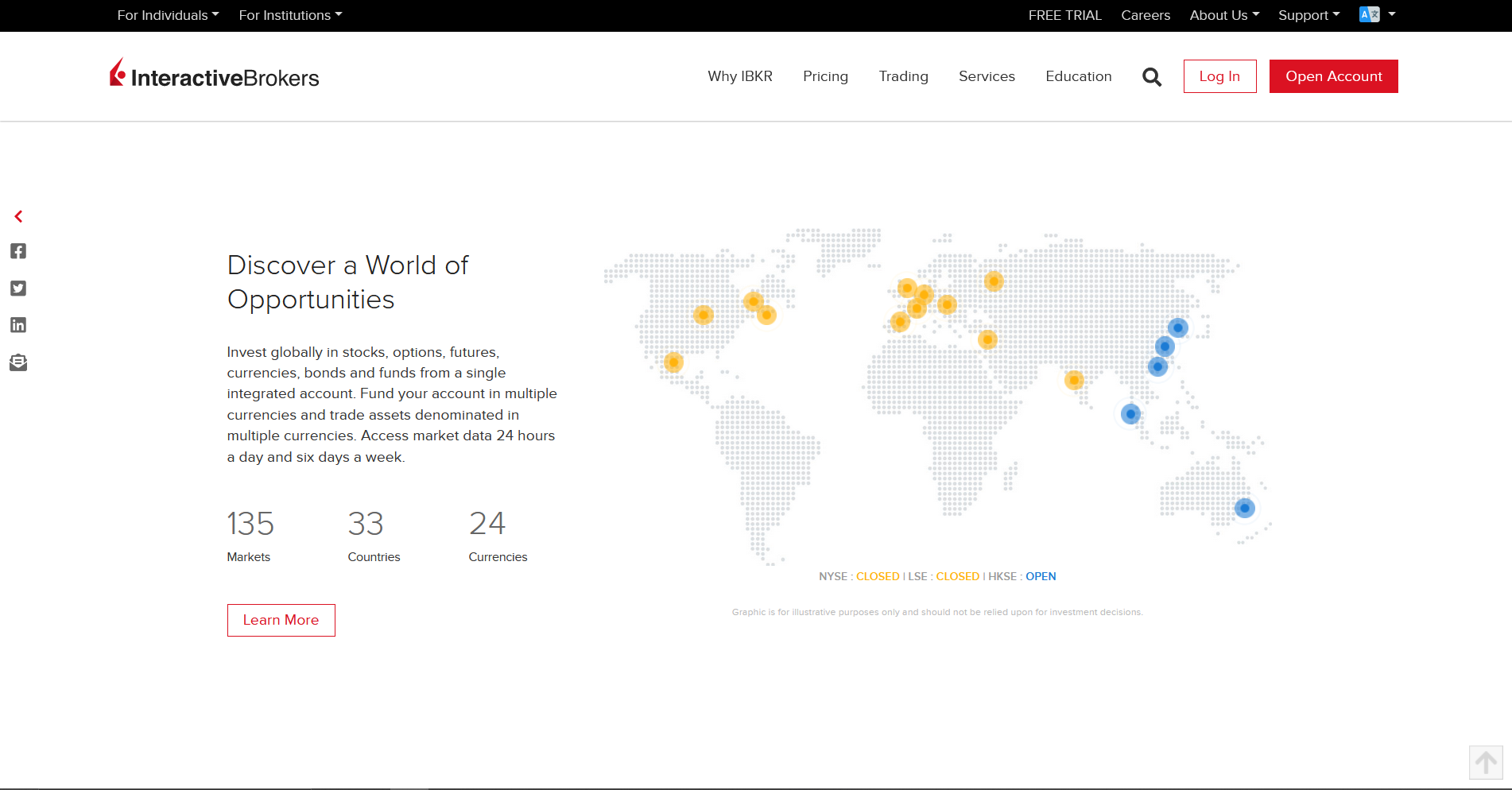Open the search magnifier icon
The width and height of the screenshot is (1512, 790).
point(1152,77)
